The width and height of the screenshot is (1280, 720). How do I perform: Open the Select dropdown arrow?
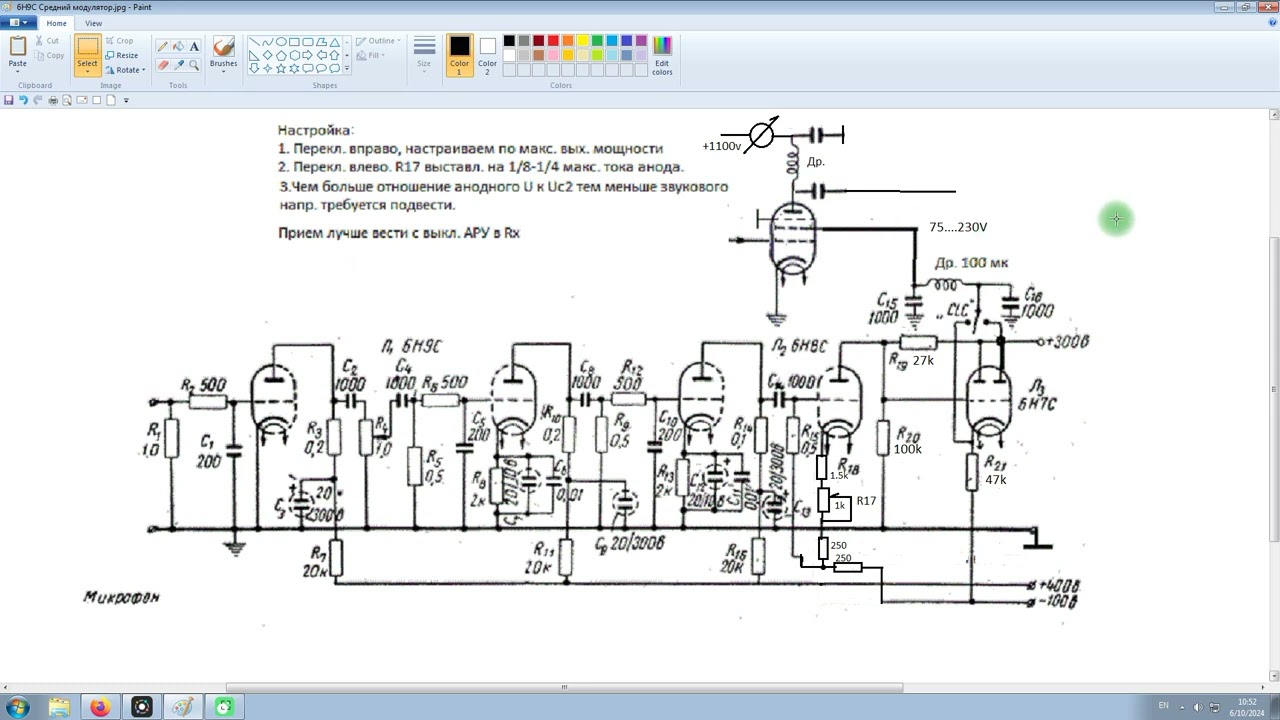point(88,71)
